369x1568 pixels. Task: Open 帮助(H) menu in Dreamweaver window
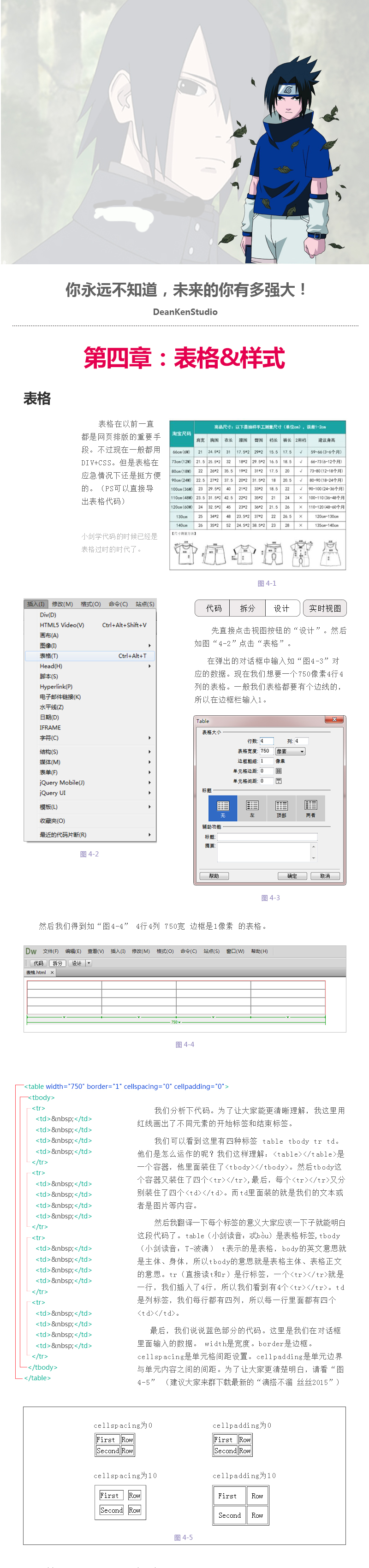click(259, 951)
